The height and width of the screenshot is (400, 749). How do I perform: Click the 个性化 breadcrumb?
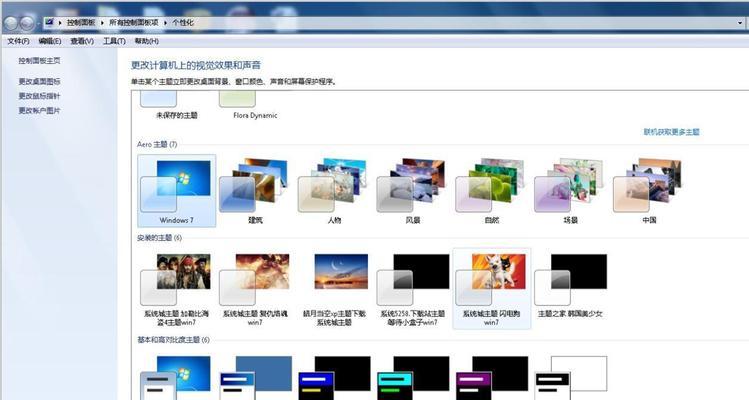pos(182,22)
